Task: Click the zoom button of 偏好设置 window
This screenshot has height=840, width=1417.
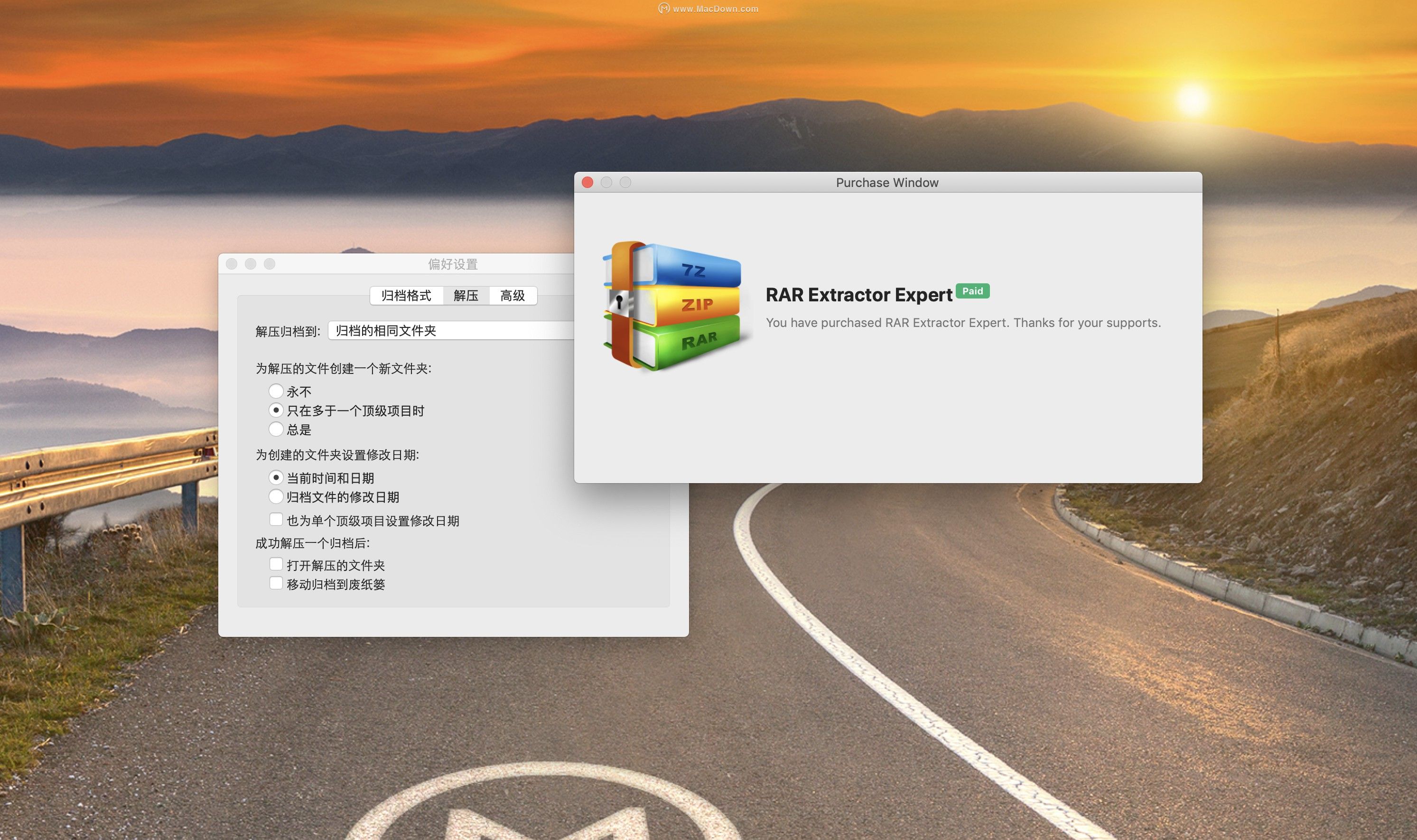Action: (x=270, y=264)
